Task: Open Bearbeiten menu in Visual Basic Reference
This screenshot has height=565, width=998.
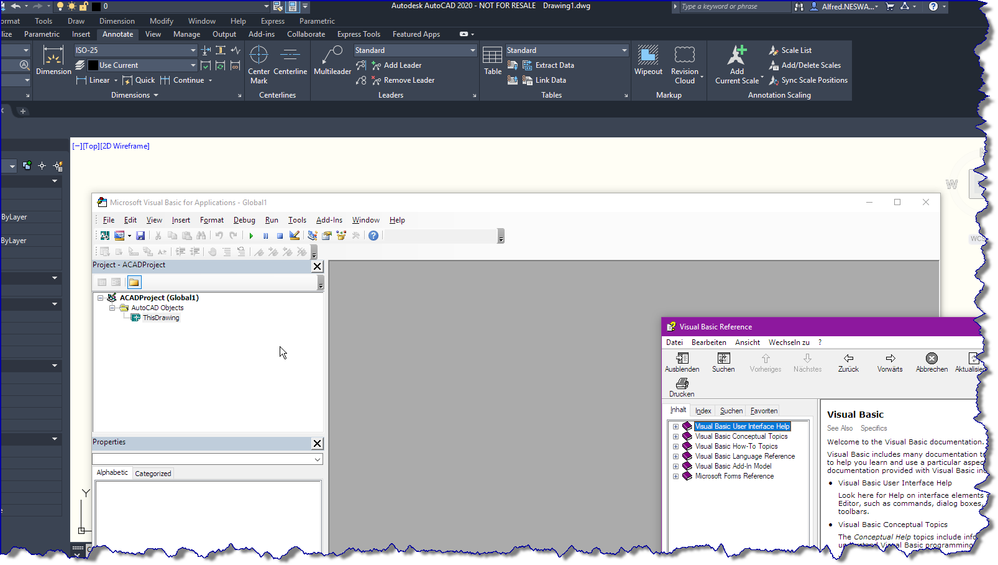Action: 708,342
